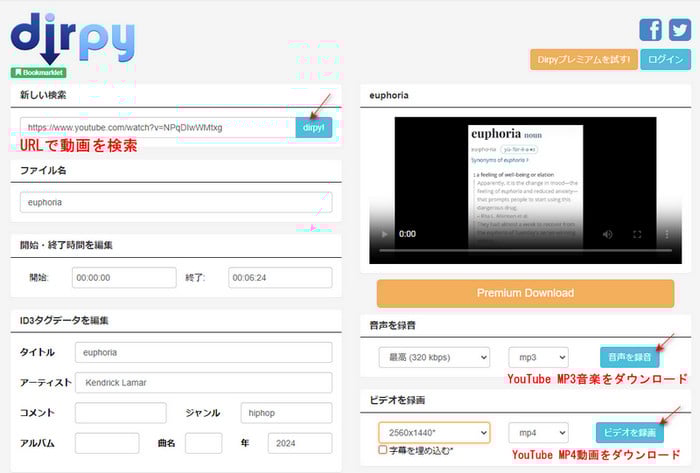Click the ファイル名 input containing euphoria
The height and width of the screenshot is (473, 700).
coord(176,202)
